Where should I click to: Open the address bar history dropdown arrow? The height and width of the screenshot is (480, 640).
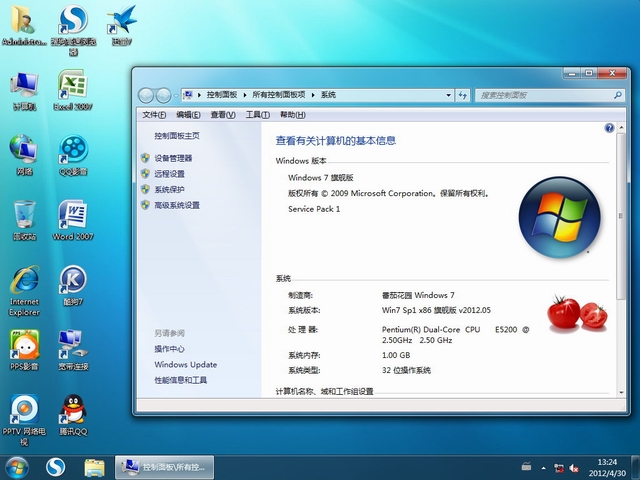coord(448,95)
